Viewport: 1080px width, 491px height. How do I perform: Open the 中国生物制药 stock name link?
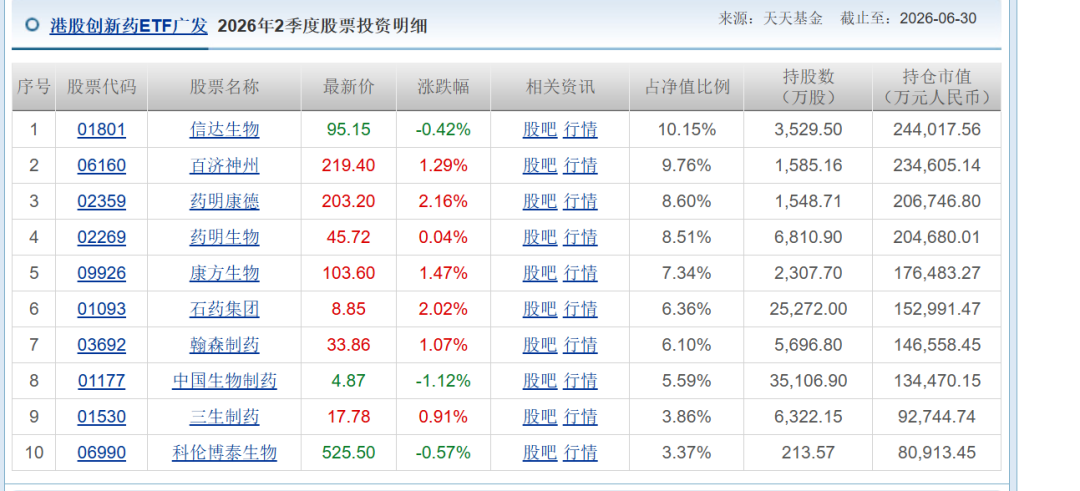tap(225, 381)
